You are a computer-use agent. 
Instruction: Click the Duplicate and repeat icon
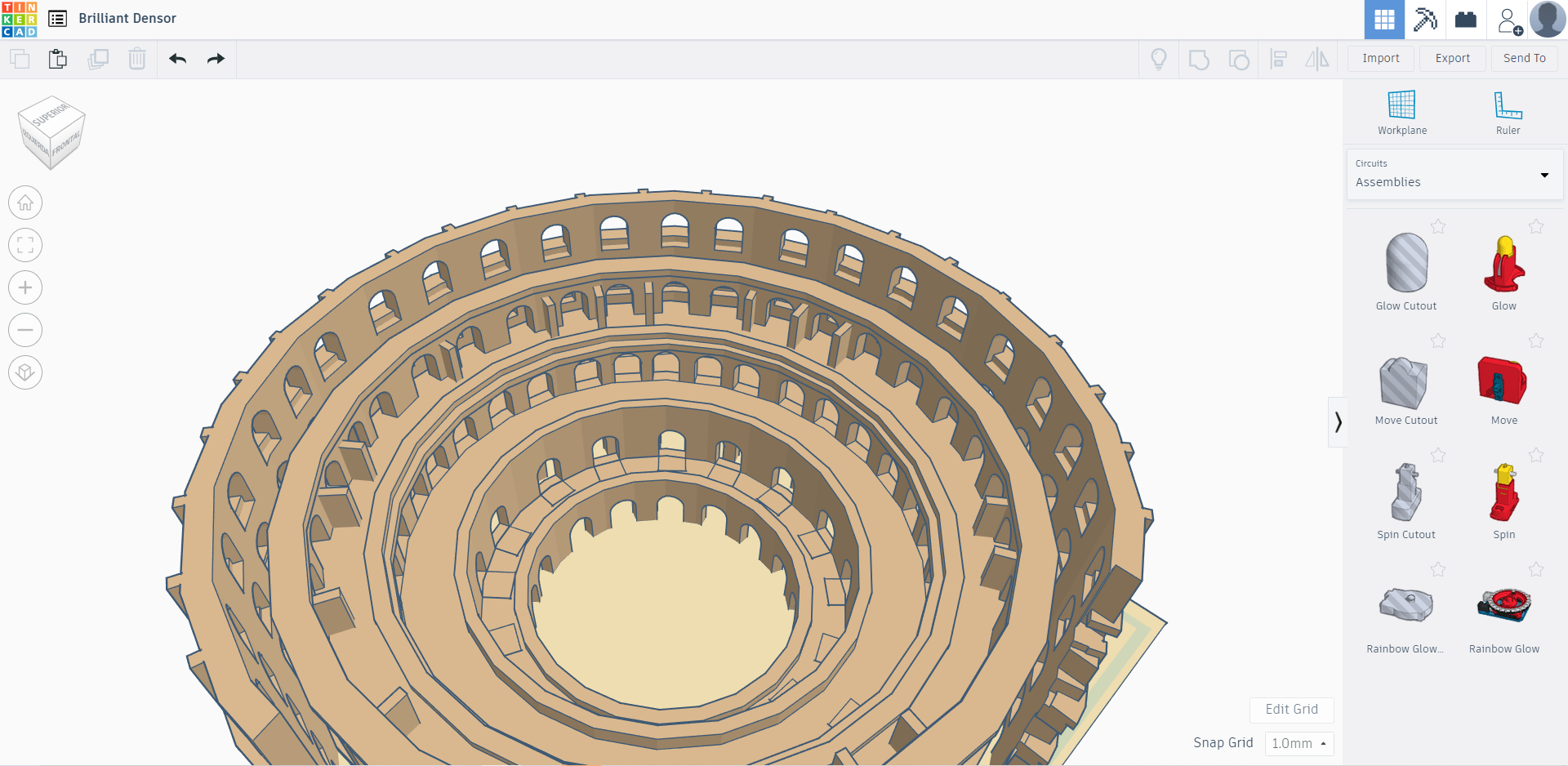point(98,59)
